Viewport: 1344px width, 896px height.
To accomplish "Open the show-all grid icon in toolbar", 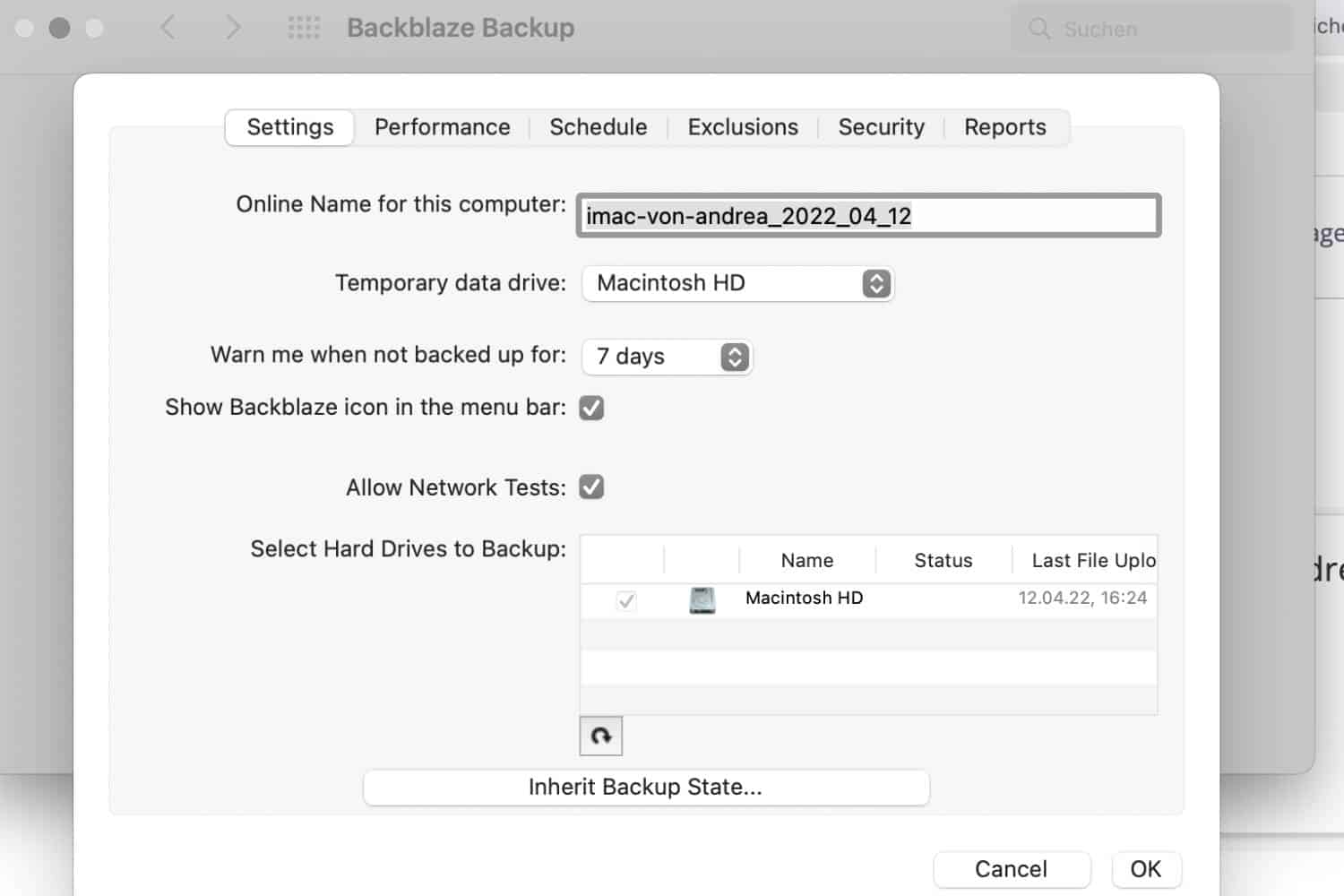I will pyautogui.click(x=304, y=28).
